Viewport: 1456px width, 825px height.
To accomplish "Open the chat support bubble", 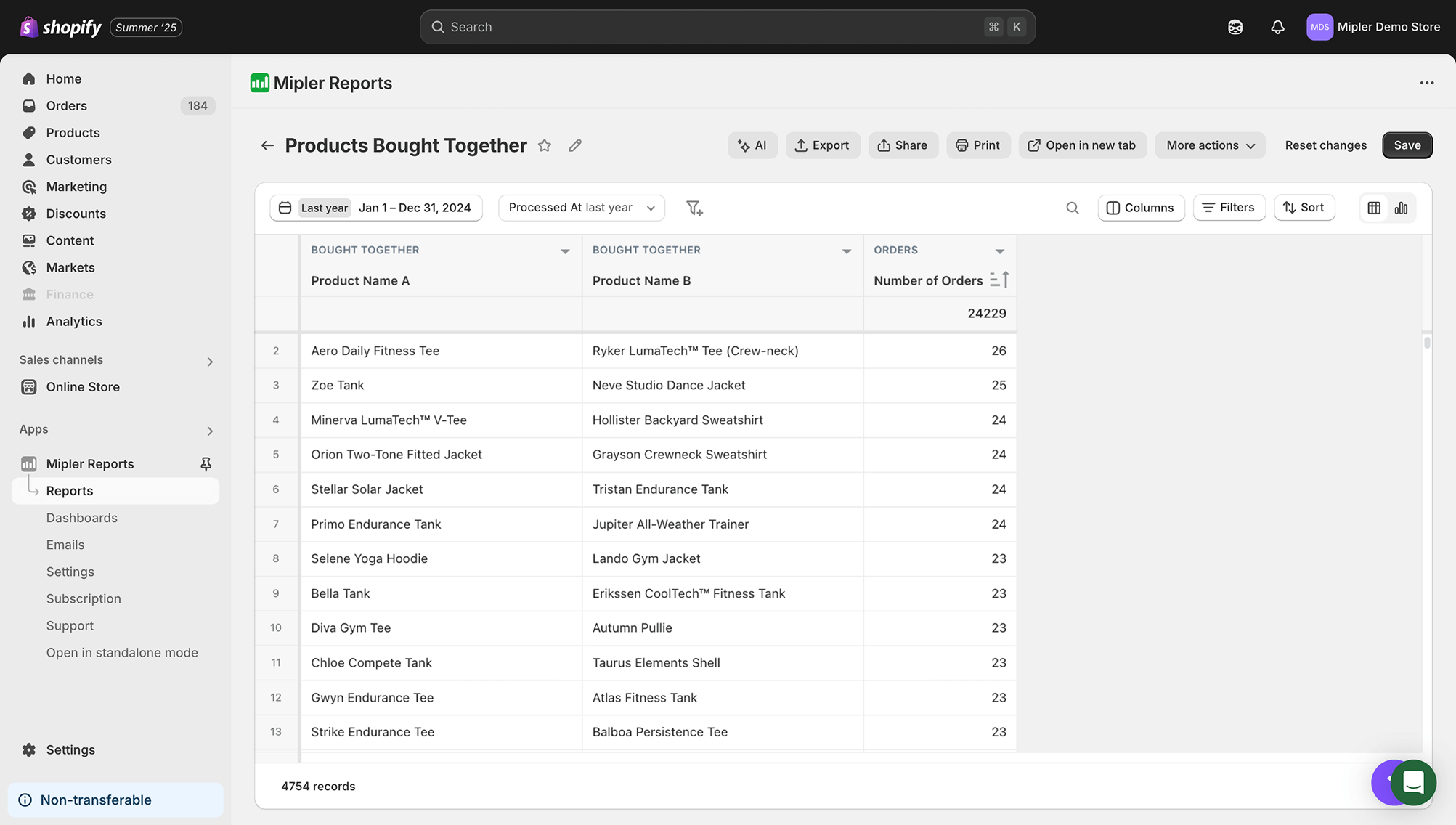I will [1412, 782].
